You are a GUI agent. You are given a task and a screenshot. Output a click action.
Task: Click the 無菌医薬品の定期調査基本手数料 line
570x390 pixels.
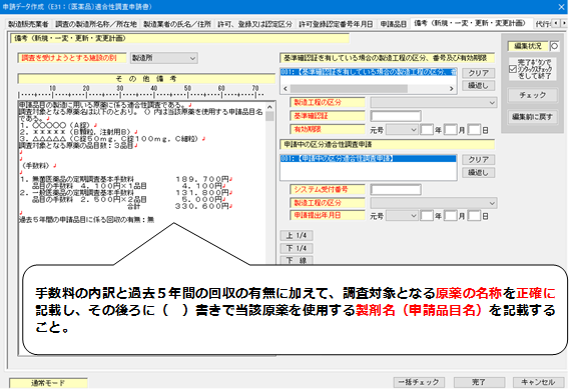pyautogui.click(x=124, y=179)
